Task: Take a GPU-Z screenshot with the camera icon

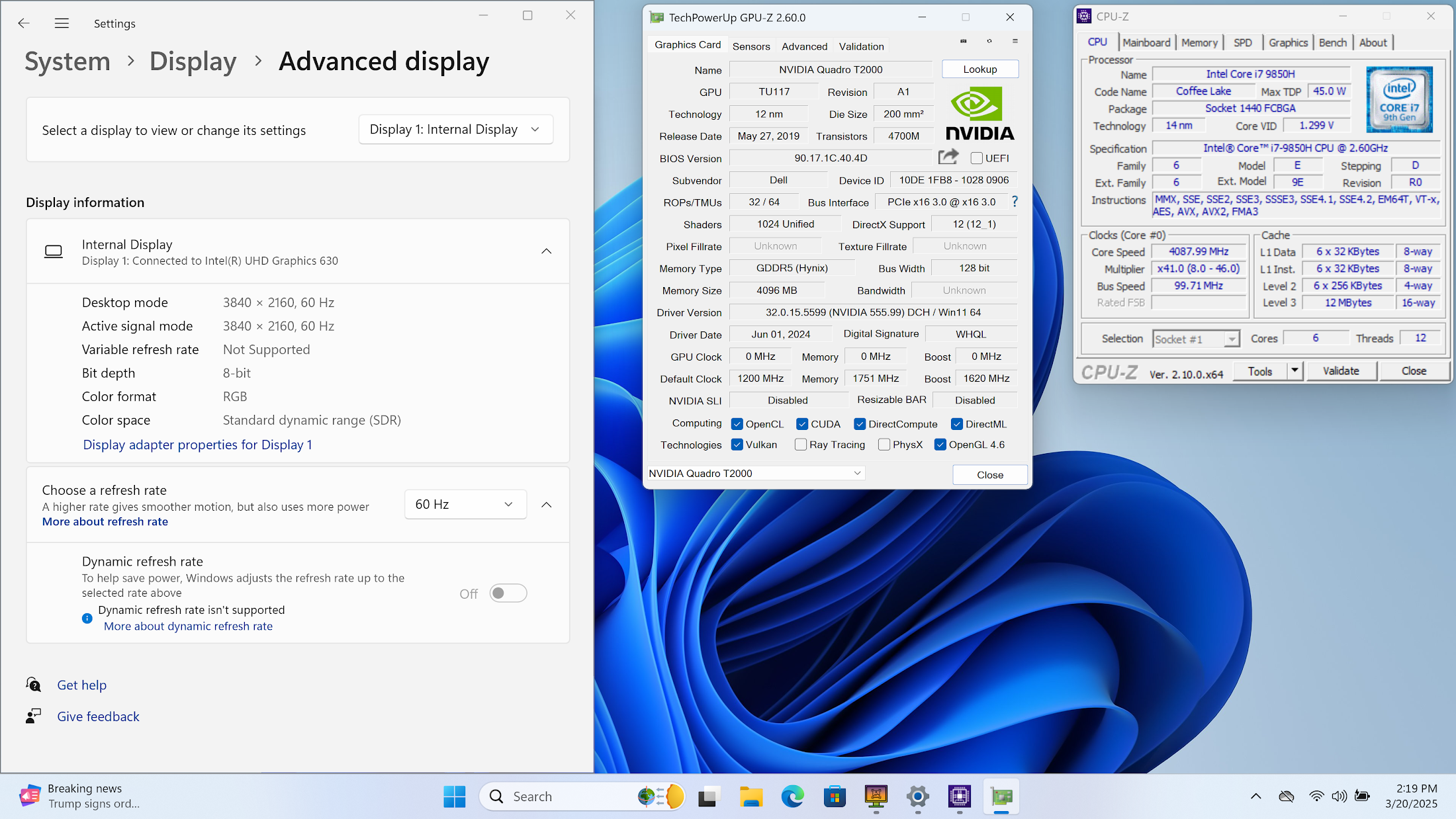Action: pyautogui.click(x=964, y=41)
